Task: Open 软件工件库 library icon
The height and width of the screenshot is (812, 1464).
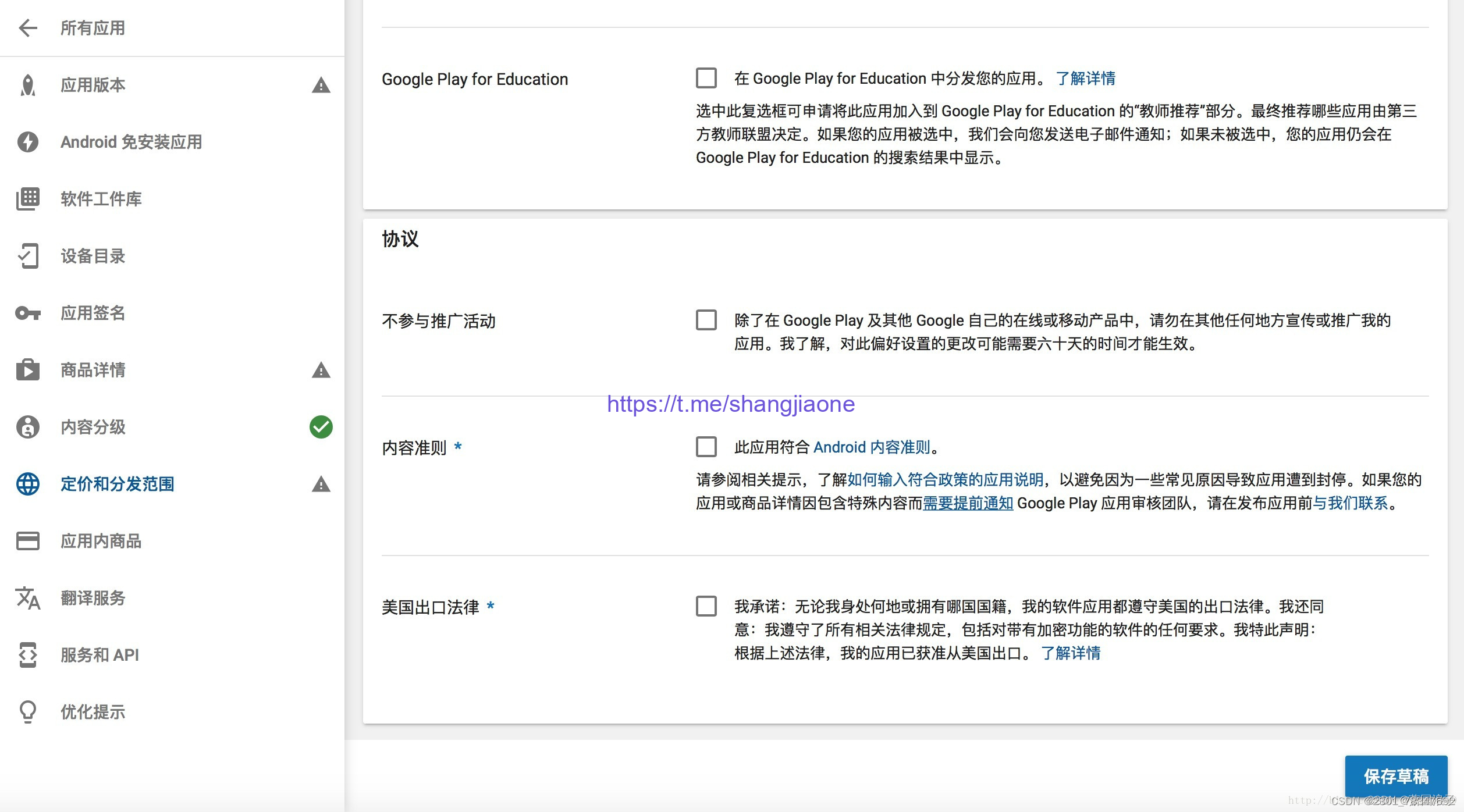Action: (27, 199)
